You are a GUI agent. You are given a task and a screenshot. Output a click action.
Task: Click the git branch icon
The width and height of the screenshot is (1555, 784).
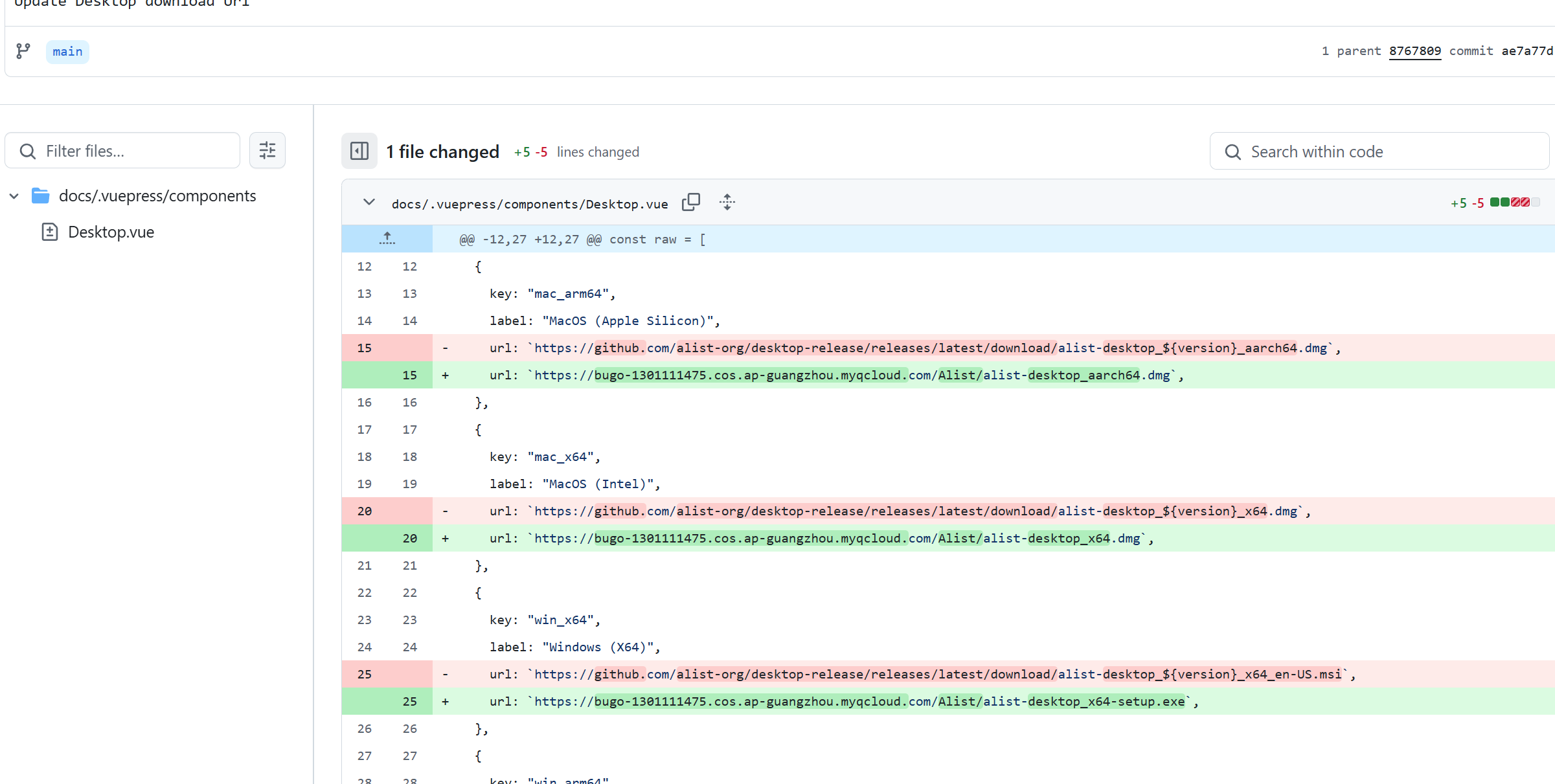pos(23,51)
